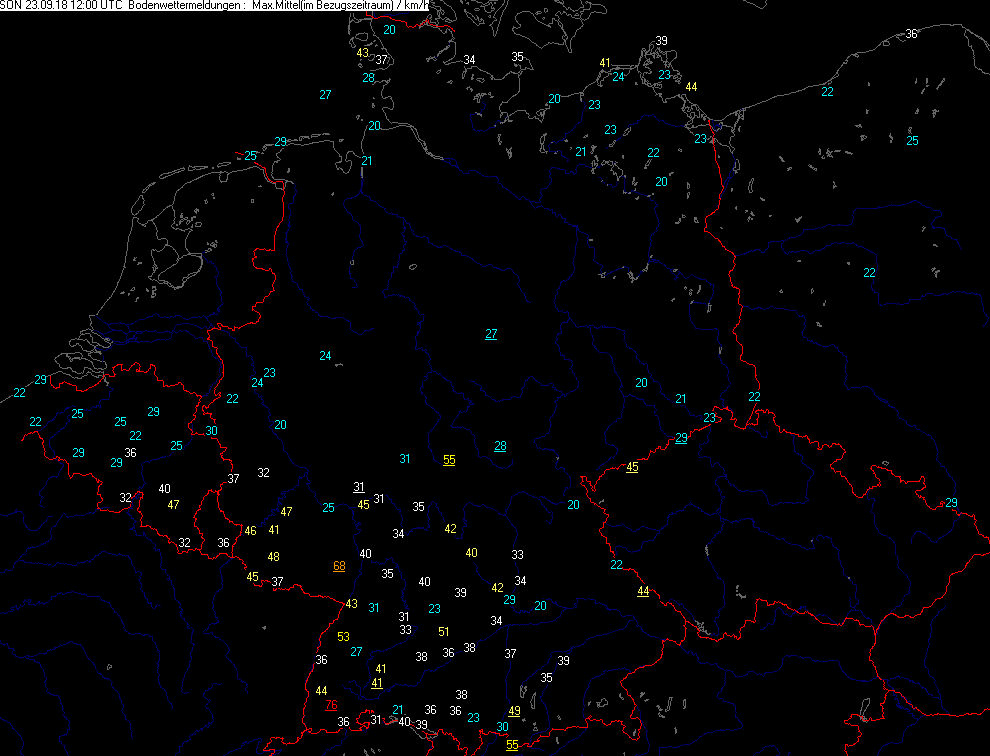Select the underlined yellow 41 reading
The image size is (990, 756).
click(377, 683)
